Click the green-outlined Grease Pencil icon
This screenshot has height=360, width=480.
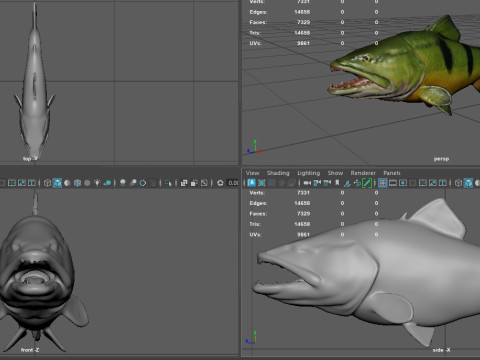[367, 183]
